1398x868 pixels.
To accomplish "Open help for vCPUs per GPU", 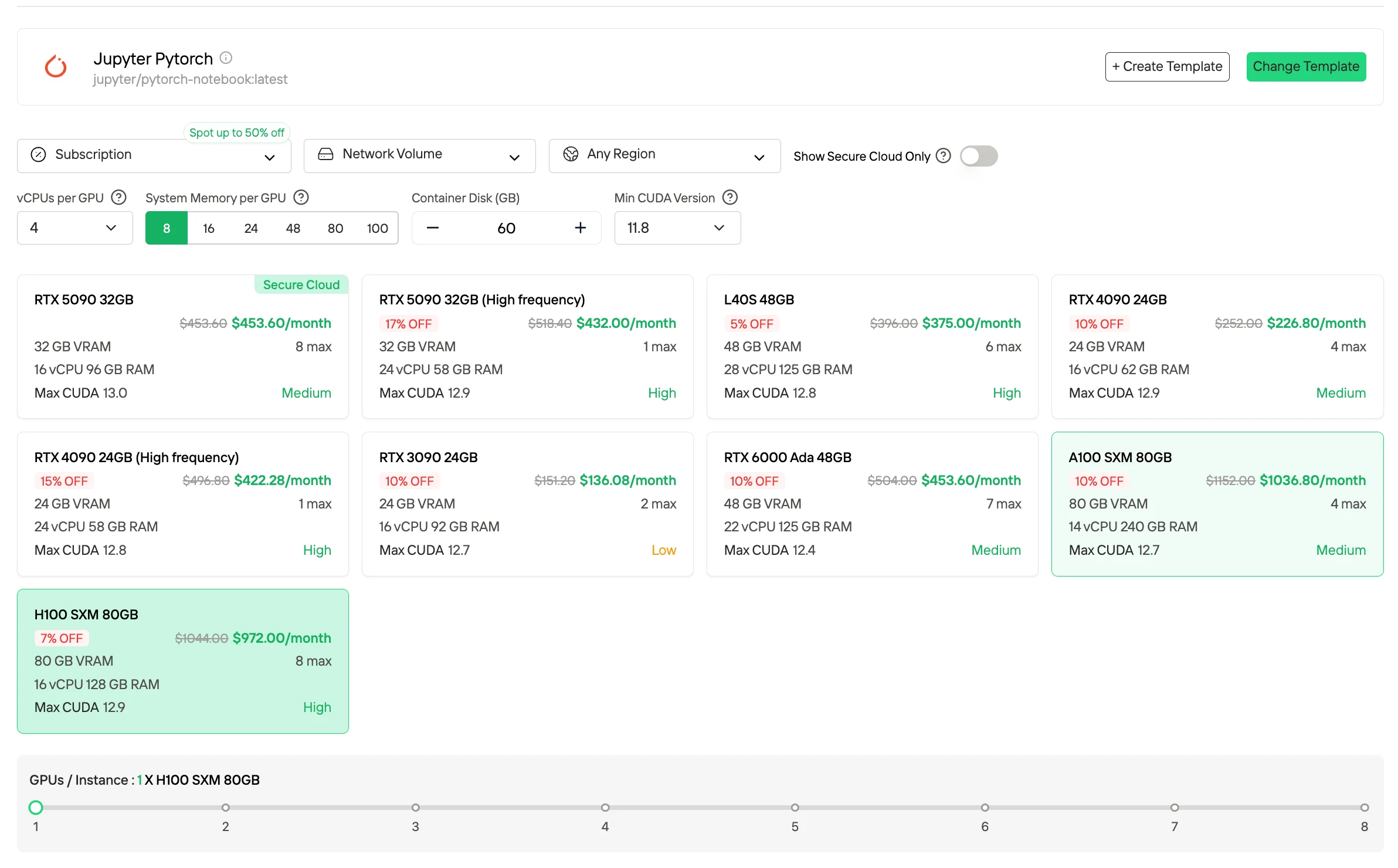I will pos(119,198).
